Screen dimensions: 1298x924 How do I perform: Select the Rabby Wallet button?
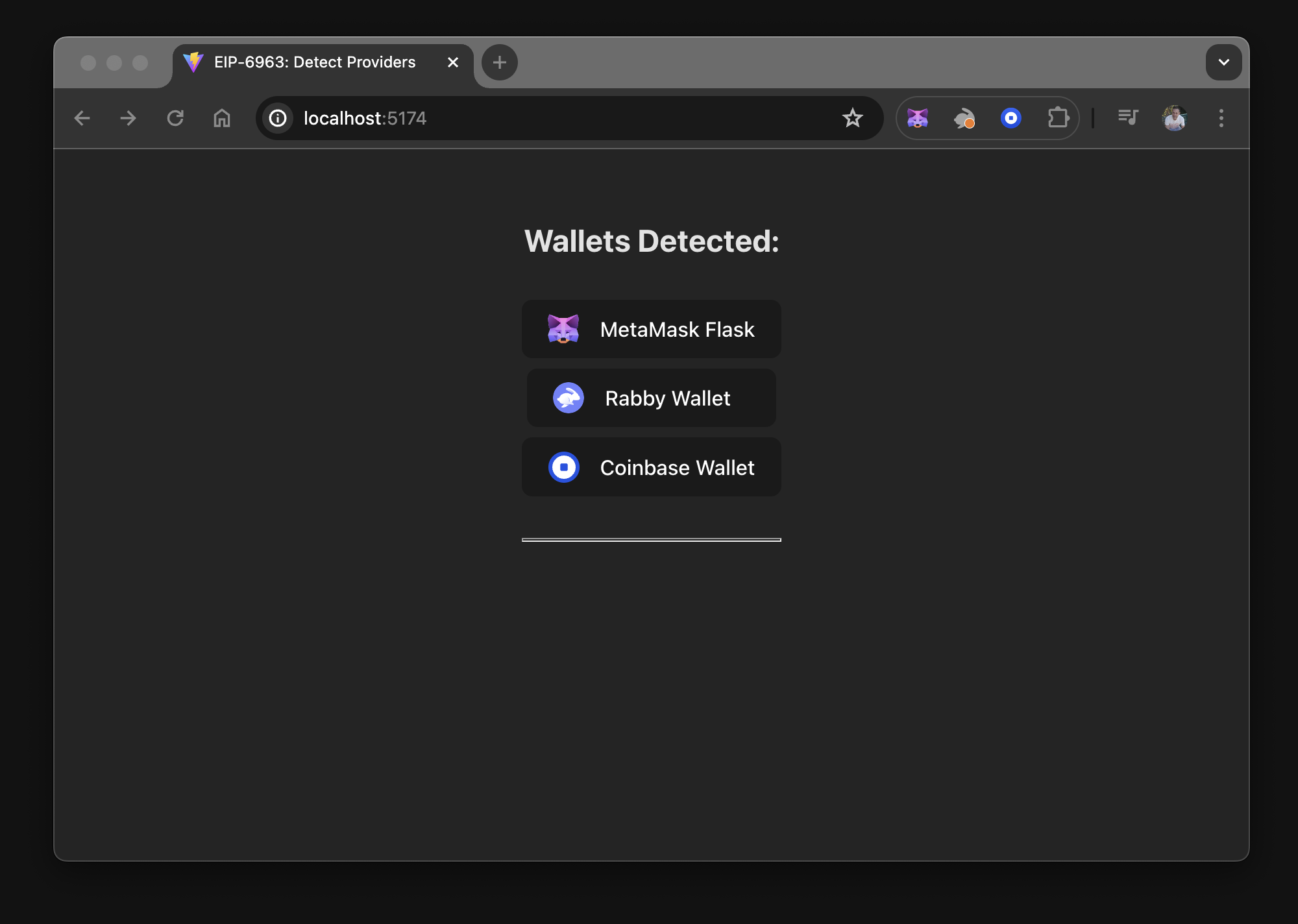(651, 398)
